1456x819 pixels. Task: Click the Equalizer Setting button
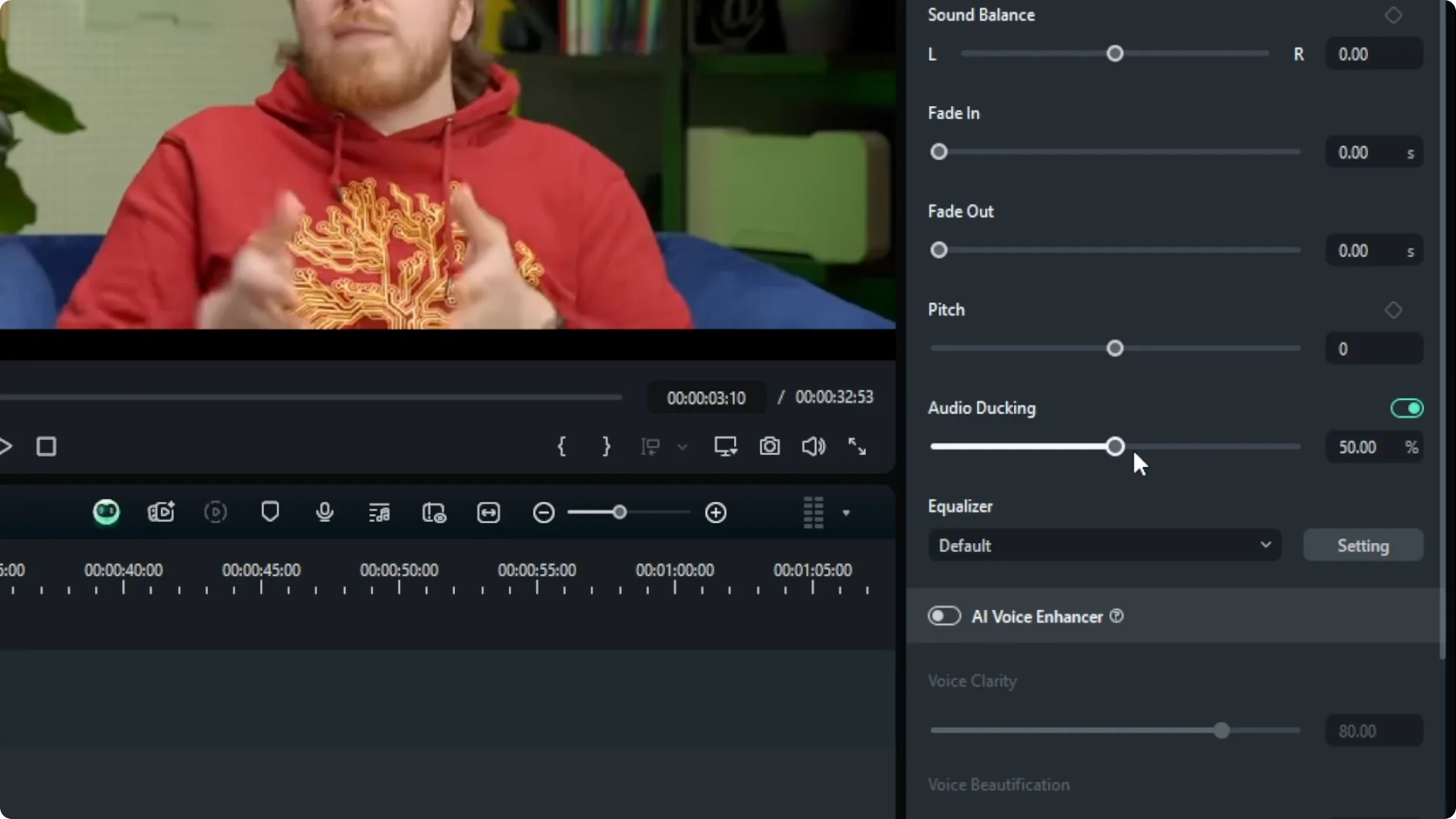[1363, 545]
